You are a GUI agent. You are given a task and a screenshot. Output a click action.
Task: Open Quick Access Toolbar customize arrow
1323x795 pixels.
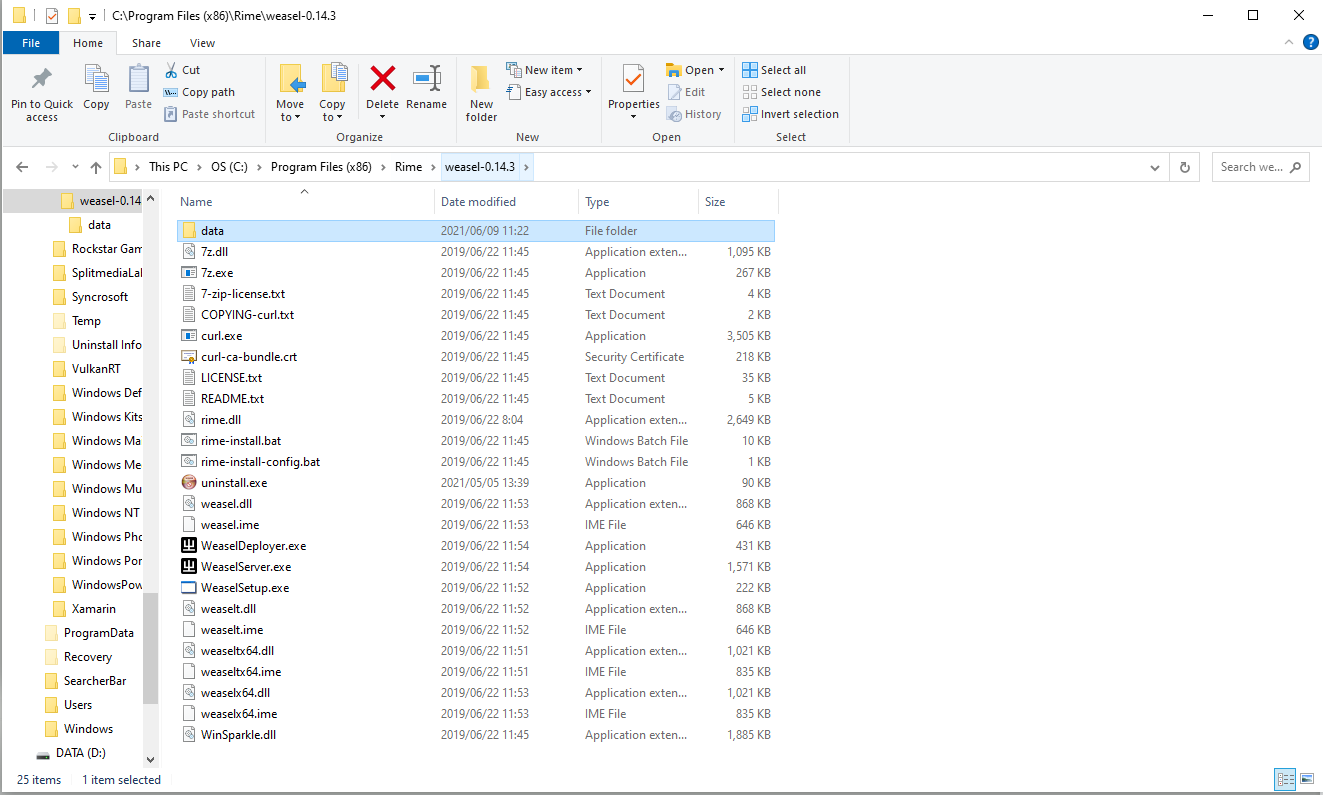point(92,16)
